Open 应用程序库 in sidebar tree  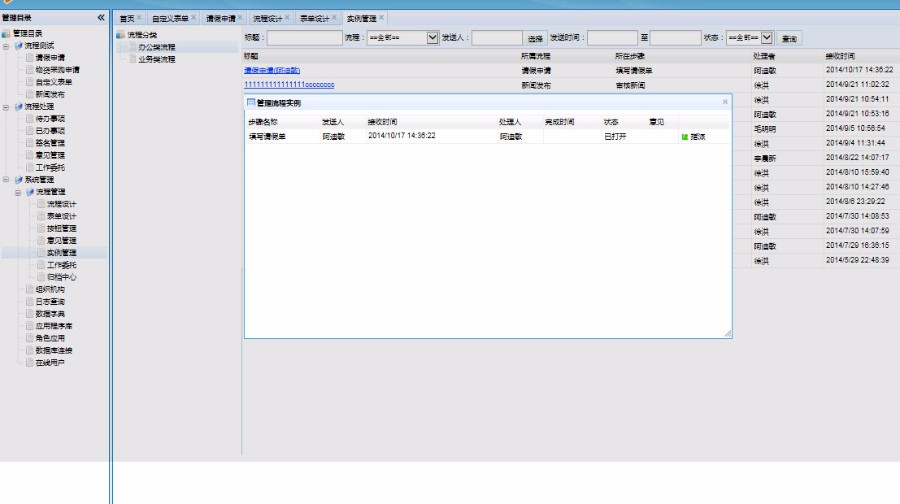[x=54, y=326]
